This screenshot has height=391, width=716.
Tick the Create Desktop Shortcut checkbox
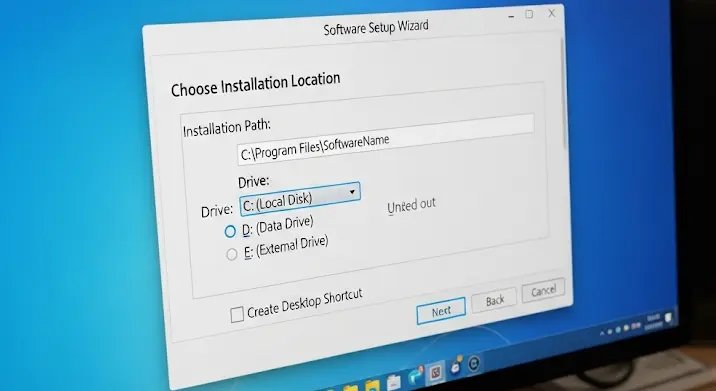point(237,315)
